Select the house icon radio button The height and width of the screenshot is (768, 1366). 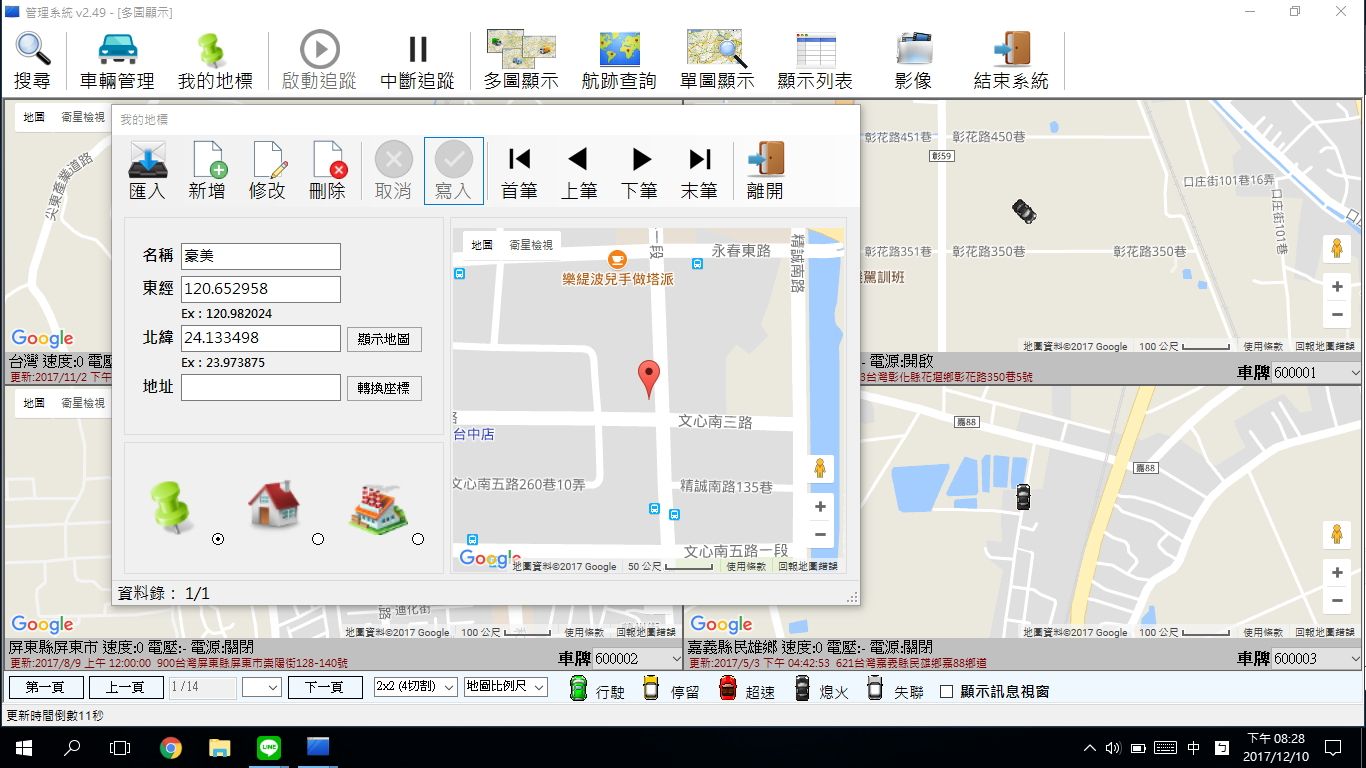(x=318, y=539)
